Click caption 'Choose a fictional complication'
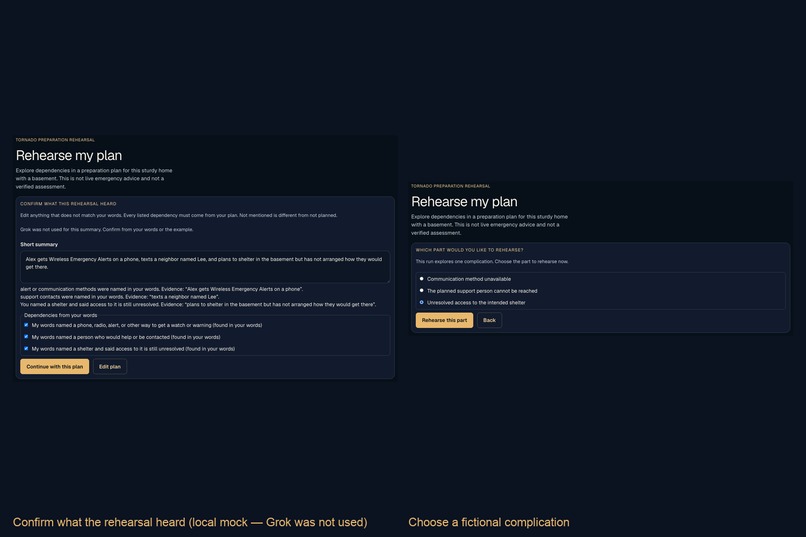 (x=489, y=522)
